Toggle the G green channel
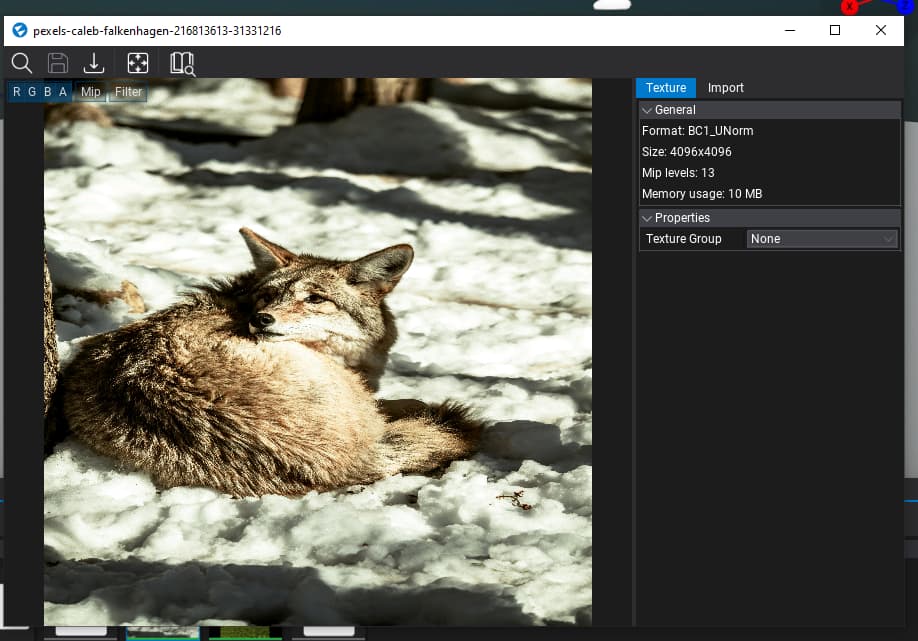The height and width of the screenshot is (641, 918). [x=32, y=92]
